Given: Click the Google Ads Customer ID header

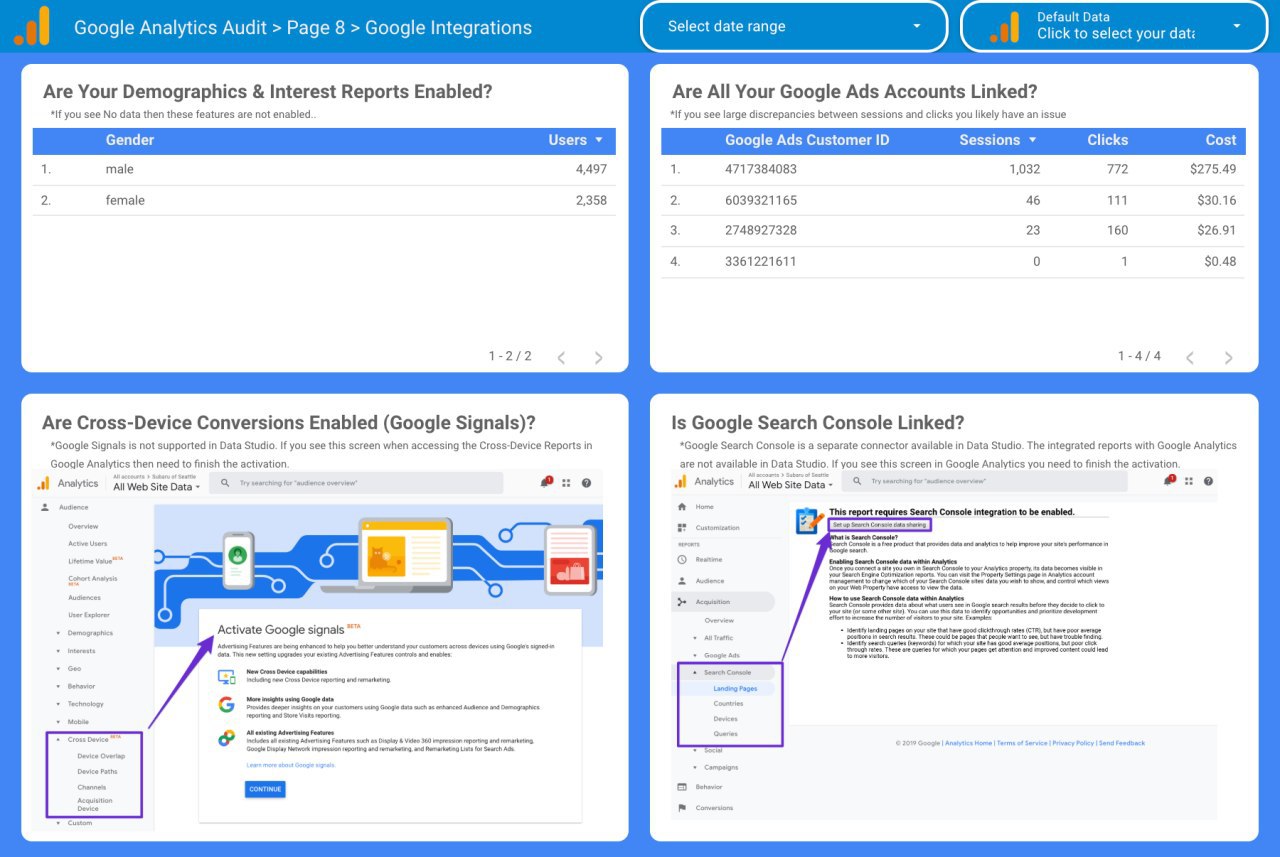Looking at the screenshot, I should (807, 140).
